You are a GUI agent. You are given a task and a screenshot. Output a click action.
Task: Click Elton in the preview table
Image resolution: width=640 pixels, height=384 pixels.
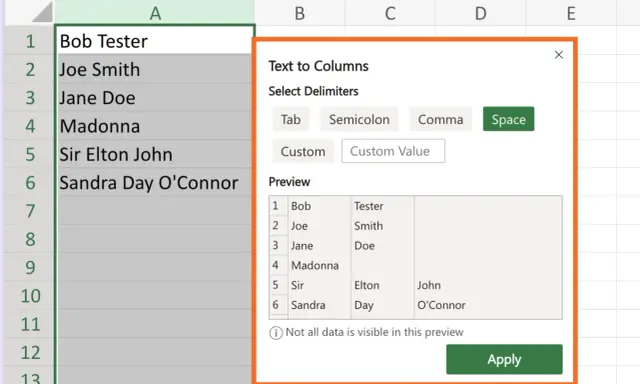[367, 285]
